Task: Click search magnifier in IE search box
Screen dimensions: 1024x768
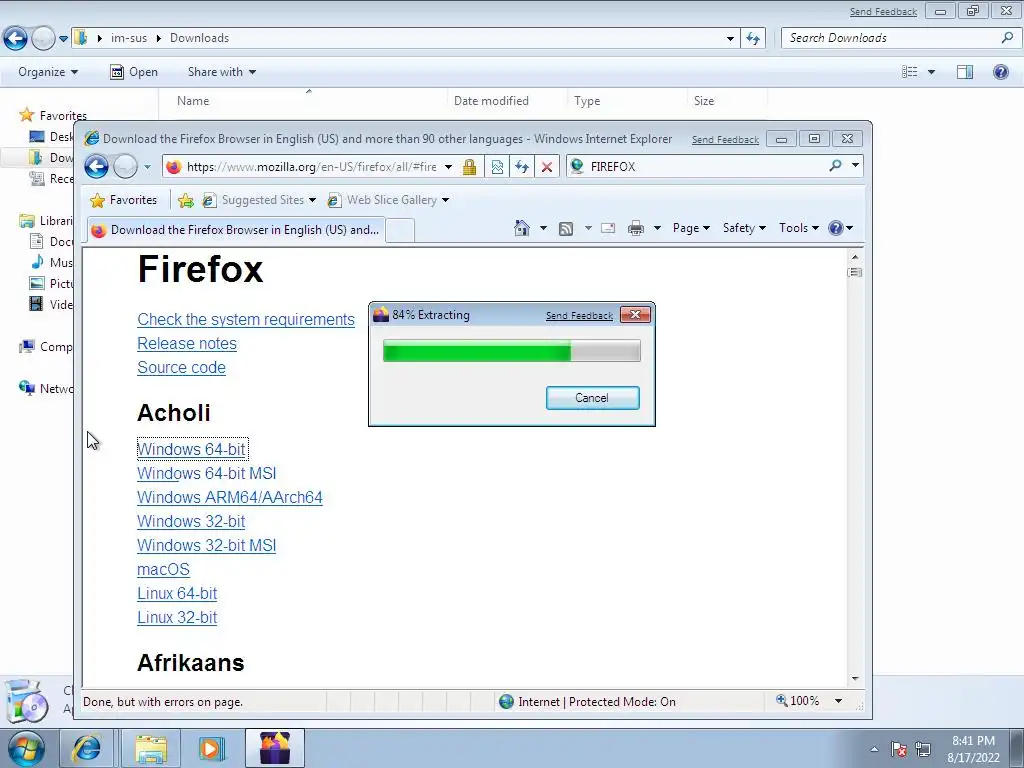Action: pyautogui.click(x=835, y=166)
